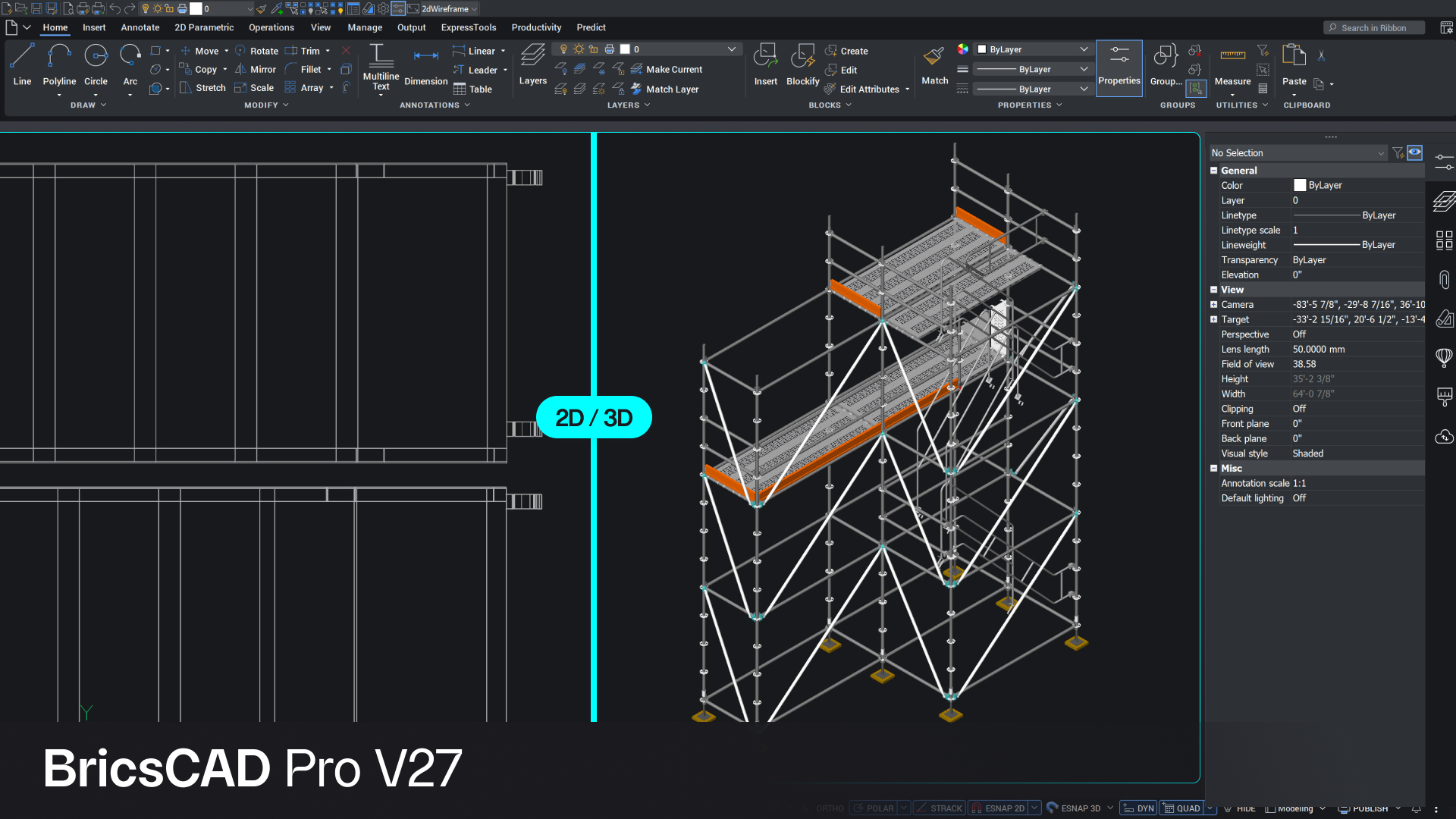Viewport: 1456px width, 819px height.
Task: Click the Insert block icon
Action: [765, 64]
